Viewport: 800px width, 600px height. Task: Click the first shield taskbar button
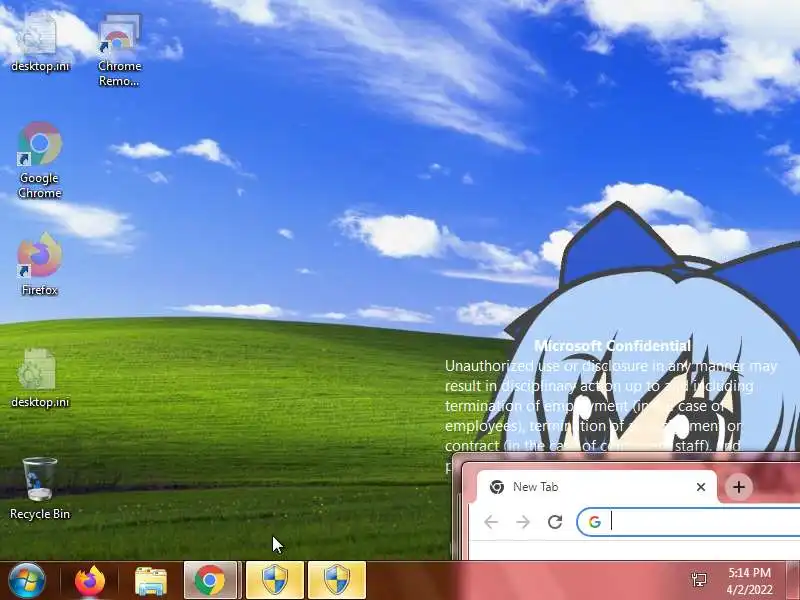pyautogui.click(x=275, y=581)
